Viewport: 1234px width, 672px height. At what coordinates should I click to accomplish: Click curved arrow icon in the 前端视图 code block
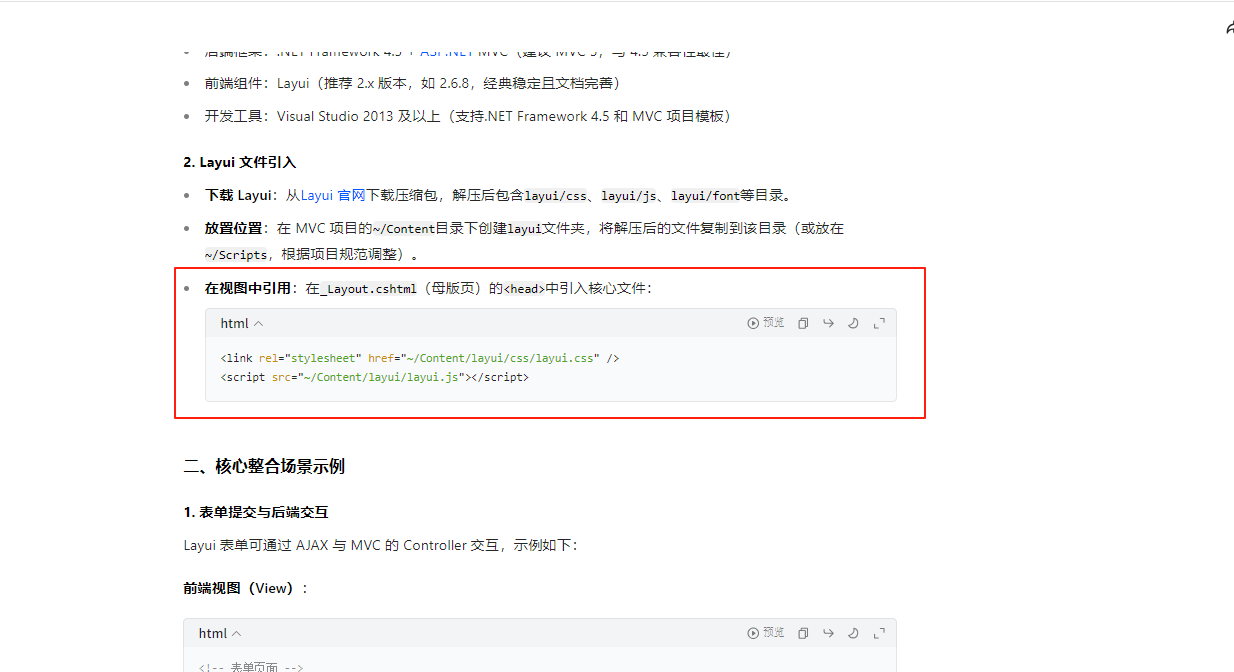click(x=828, y=633)
